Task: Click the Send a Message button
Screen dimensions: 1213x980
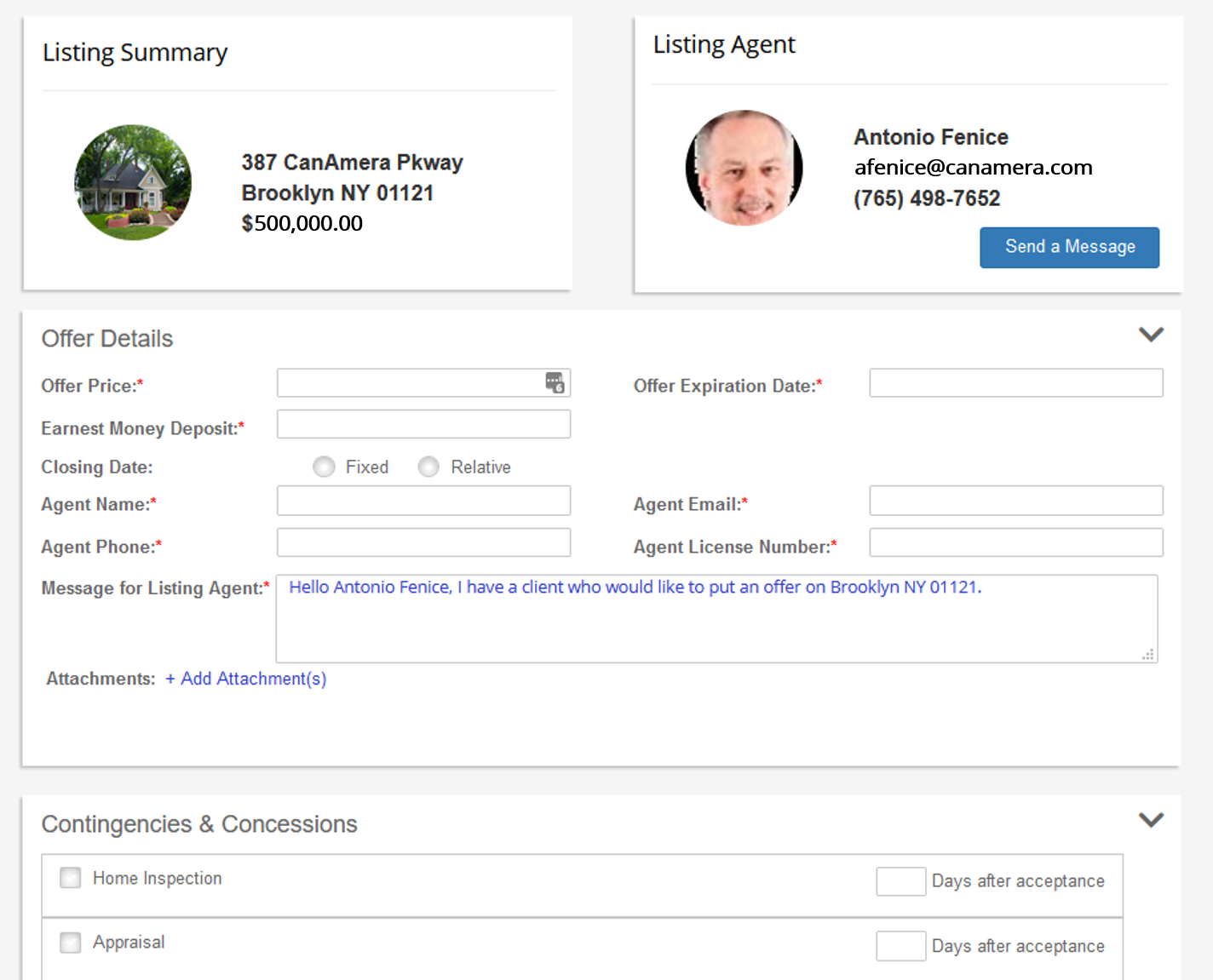Action: click(1069, 247)
